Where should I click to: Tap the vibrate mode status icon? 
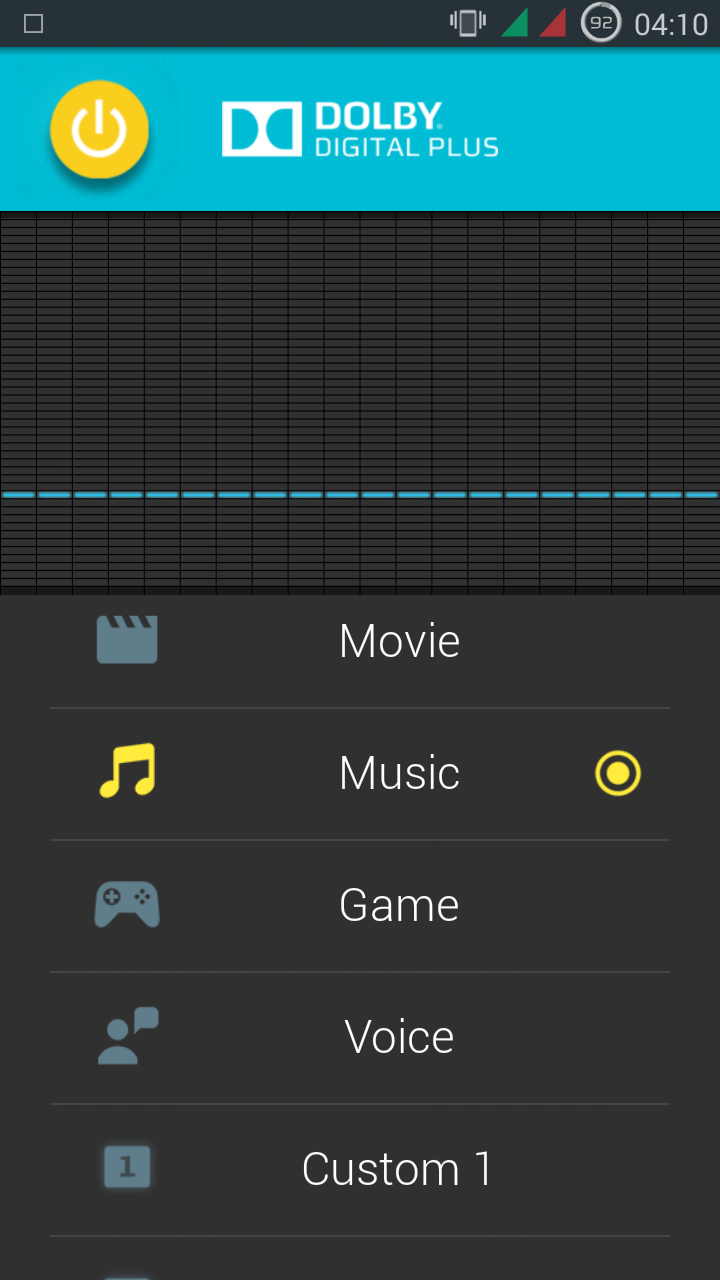468,23
